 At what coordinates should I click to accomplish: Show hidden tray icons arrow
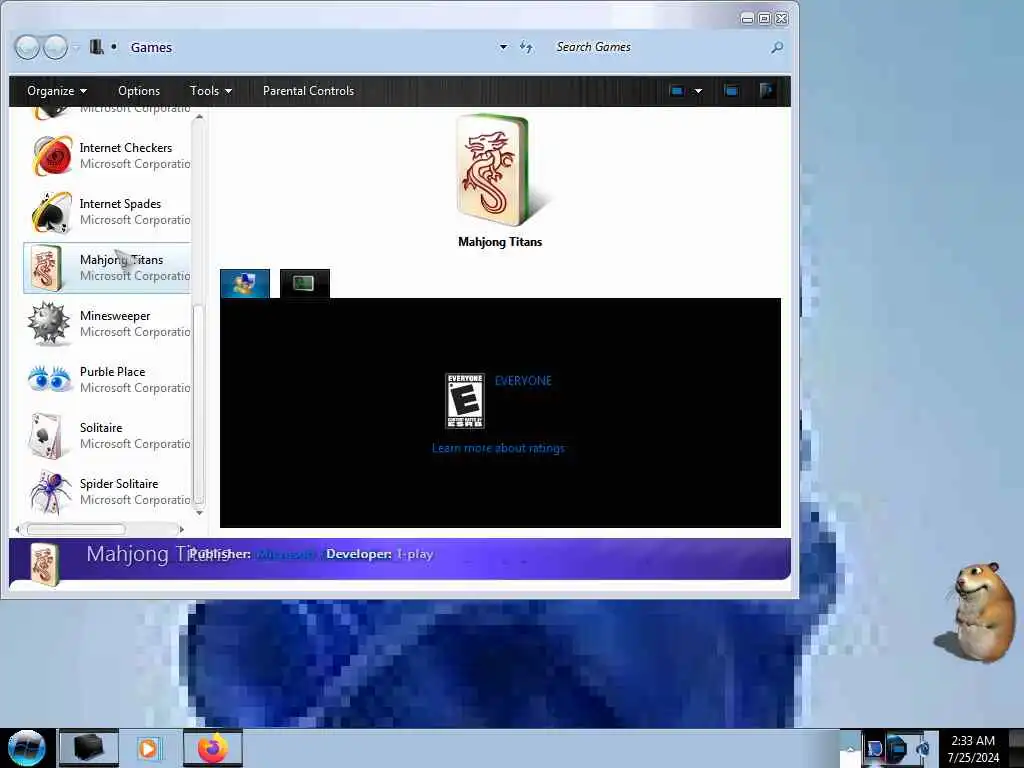850,748
